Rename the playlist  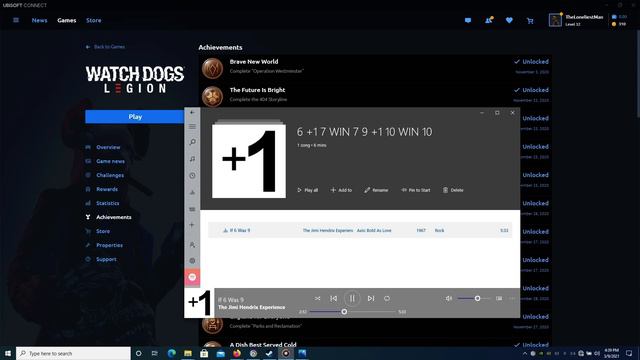[x=376, y=190]
